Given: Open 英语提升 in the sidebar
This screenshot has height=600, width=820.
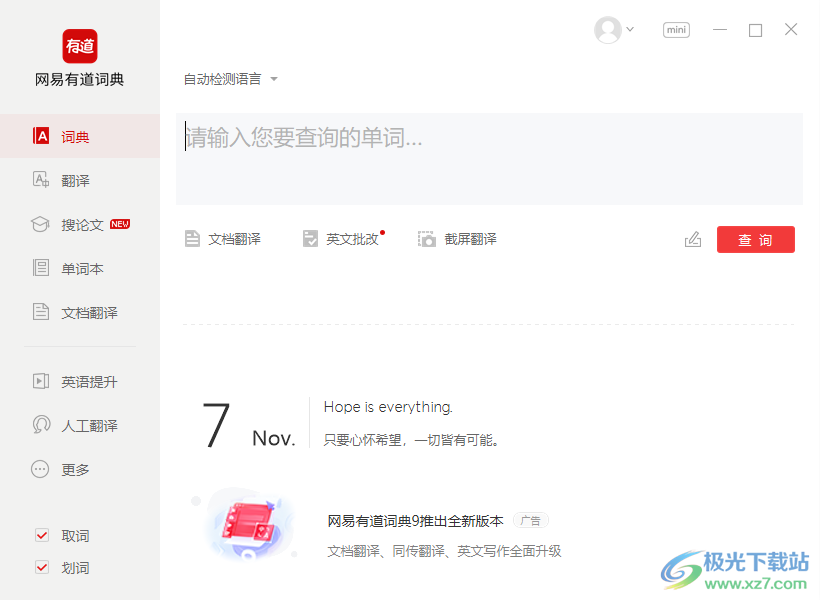Looking at the screenshot, I should 88,382.
